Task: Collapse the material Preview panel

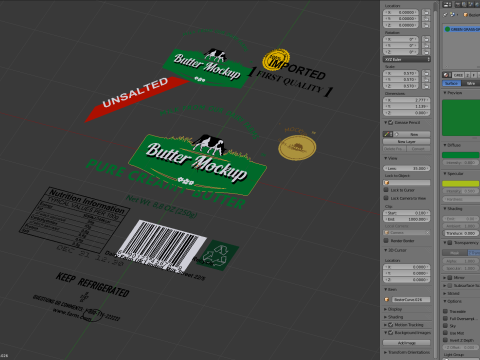Action: pos(445,92)
